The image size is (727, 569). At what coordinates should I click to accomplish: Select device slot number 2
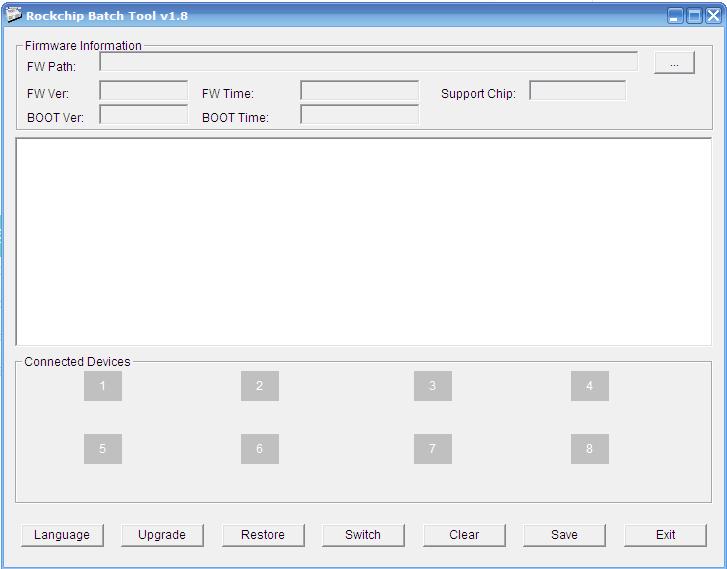pos(259,386)
